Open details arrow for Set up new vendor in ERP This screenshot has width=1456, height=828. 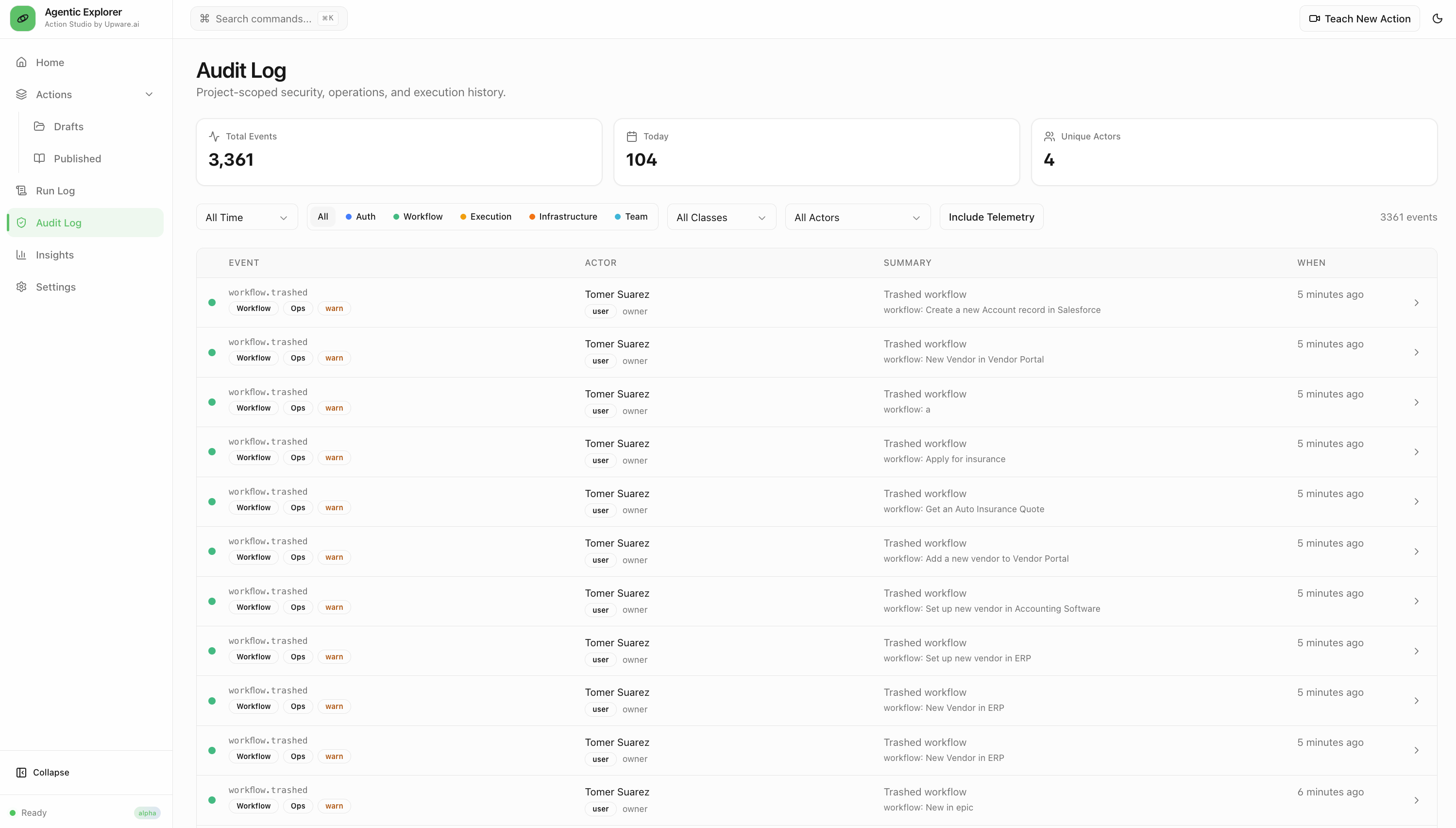pos(1416,651)
